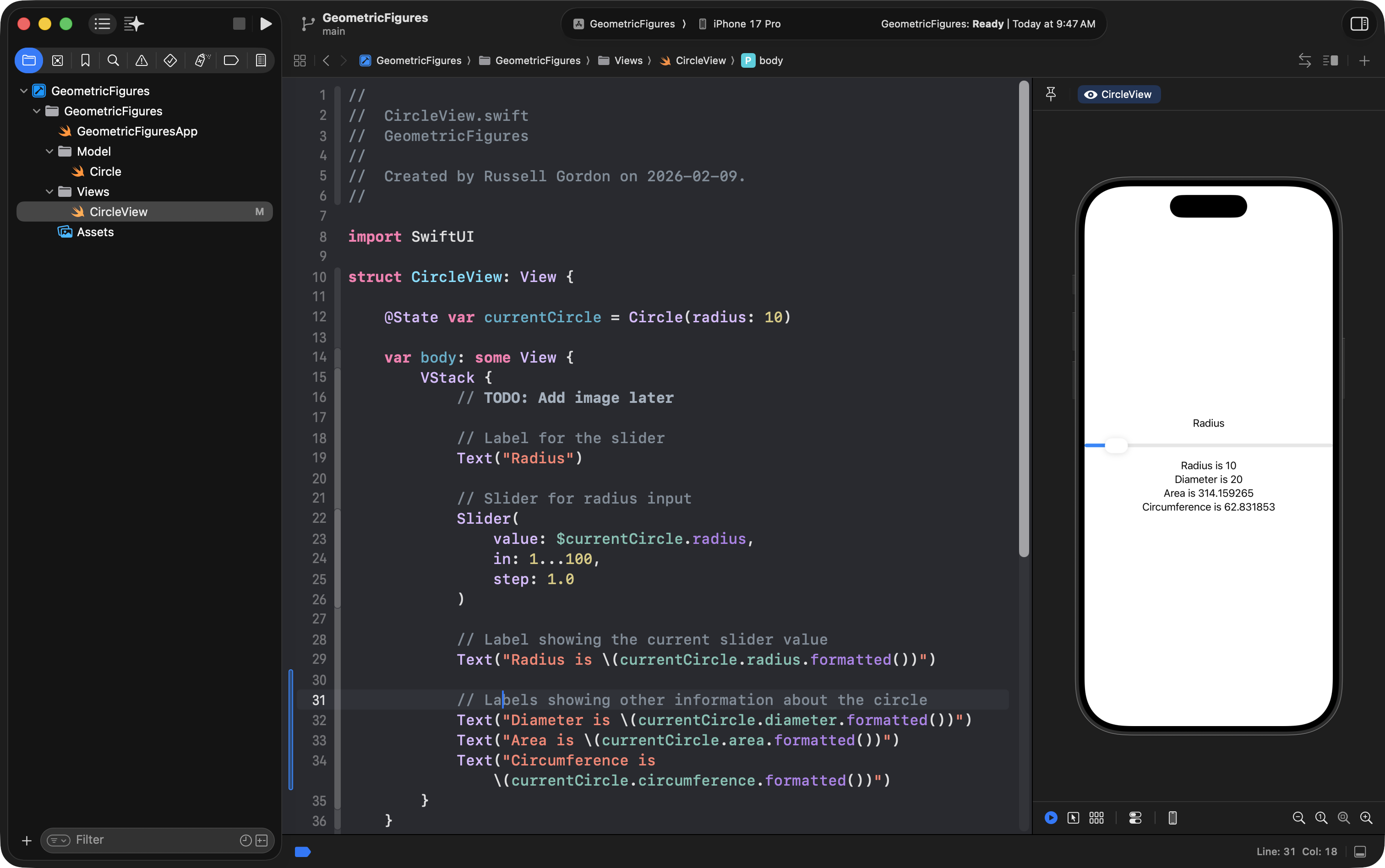The image size is (1385, 868).
Task: Click the Views breadcrumb item
Action: click(x=627, y=60)
